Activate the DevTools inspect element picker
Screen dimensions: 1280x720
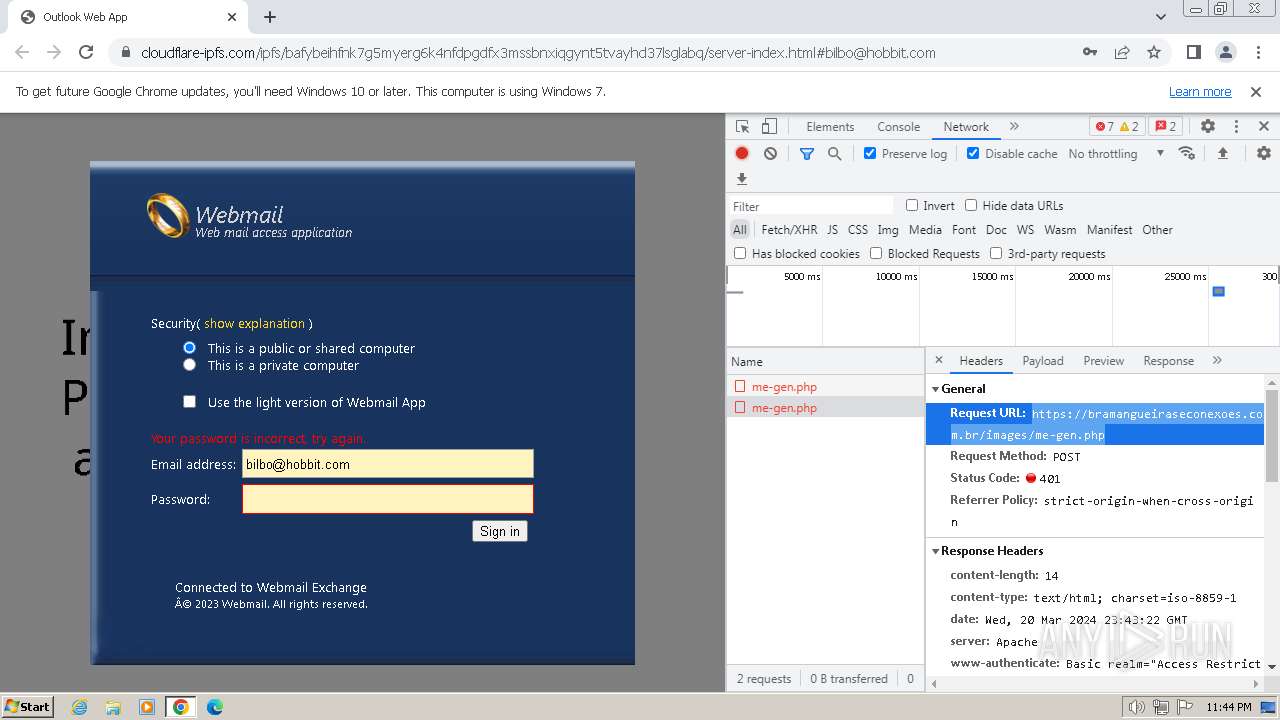tap(742, 127)
